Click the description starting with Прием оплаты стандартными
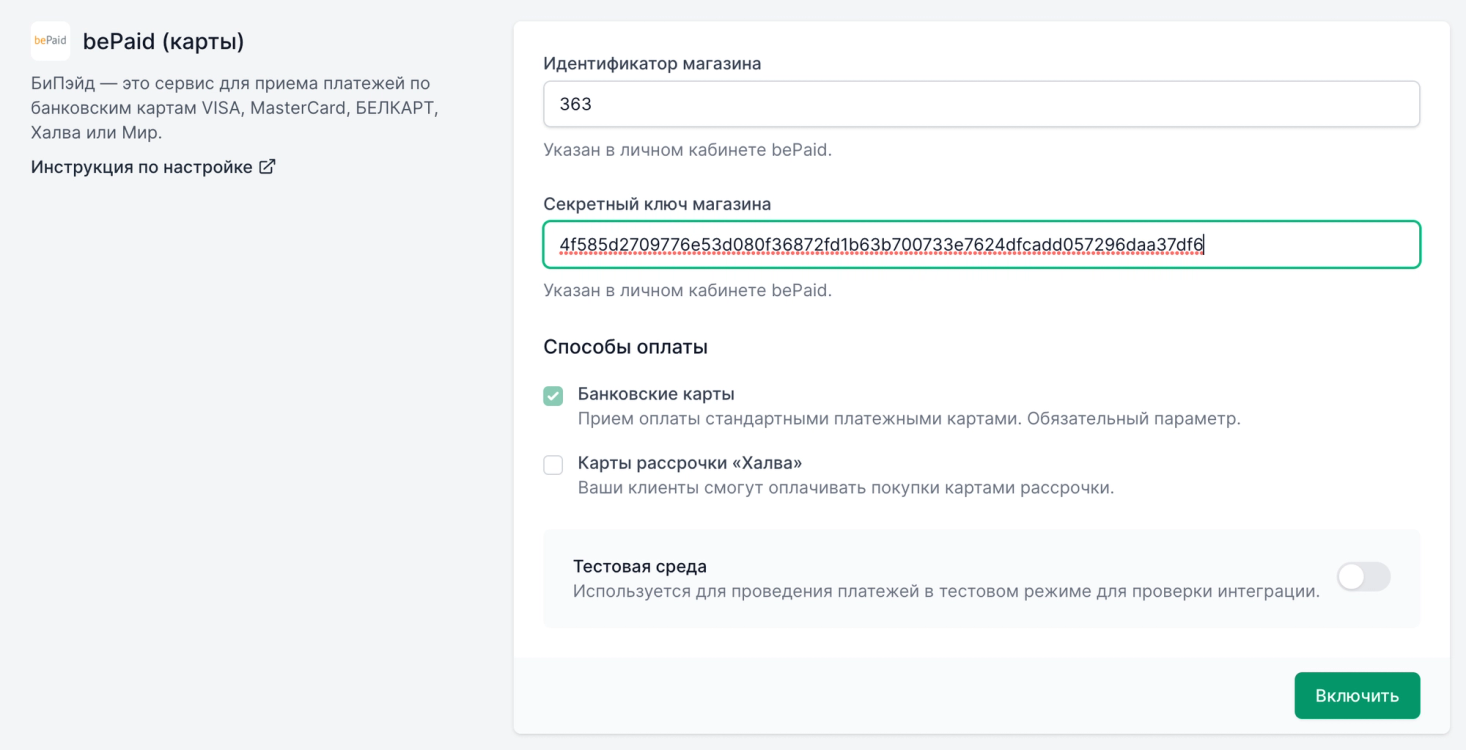 909,418
